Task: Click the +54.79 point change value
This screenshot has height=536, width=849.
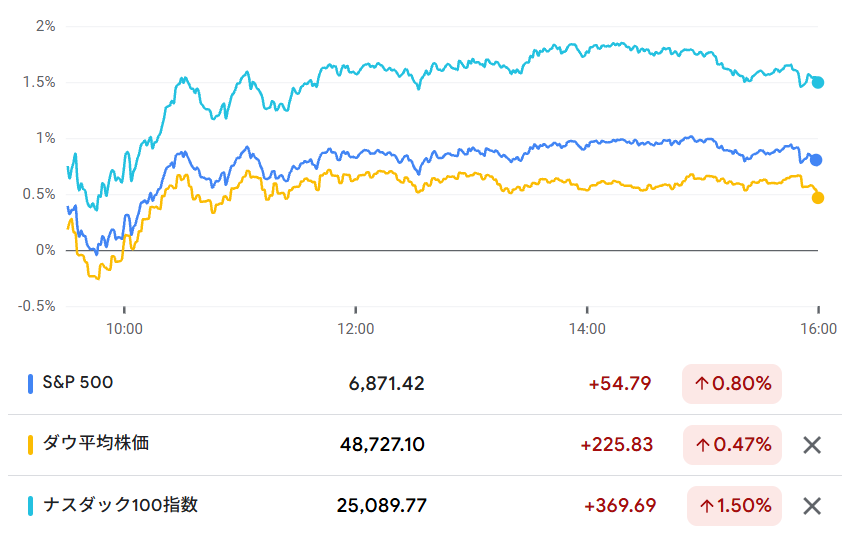Action: click(x=620, y=383)
